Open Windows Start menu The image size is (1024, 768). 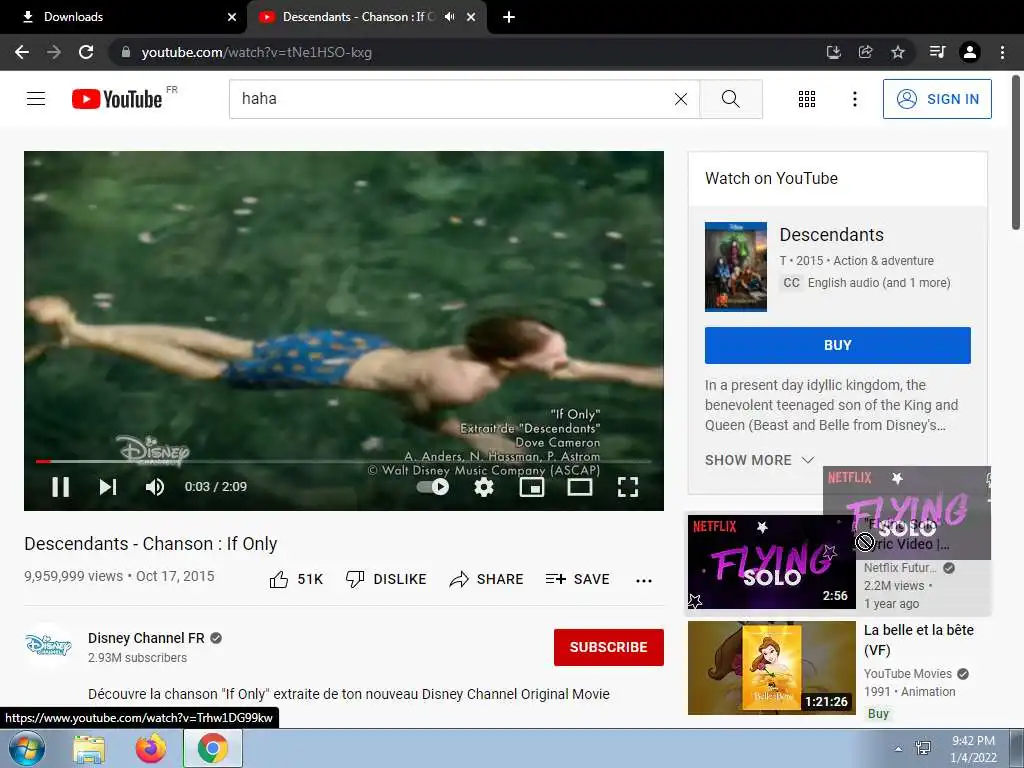click(x=26, y=748)
